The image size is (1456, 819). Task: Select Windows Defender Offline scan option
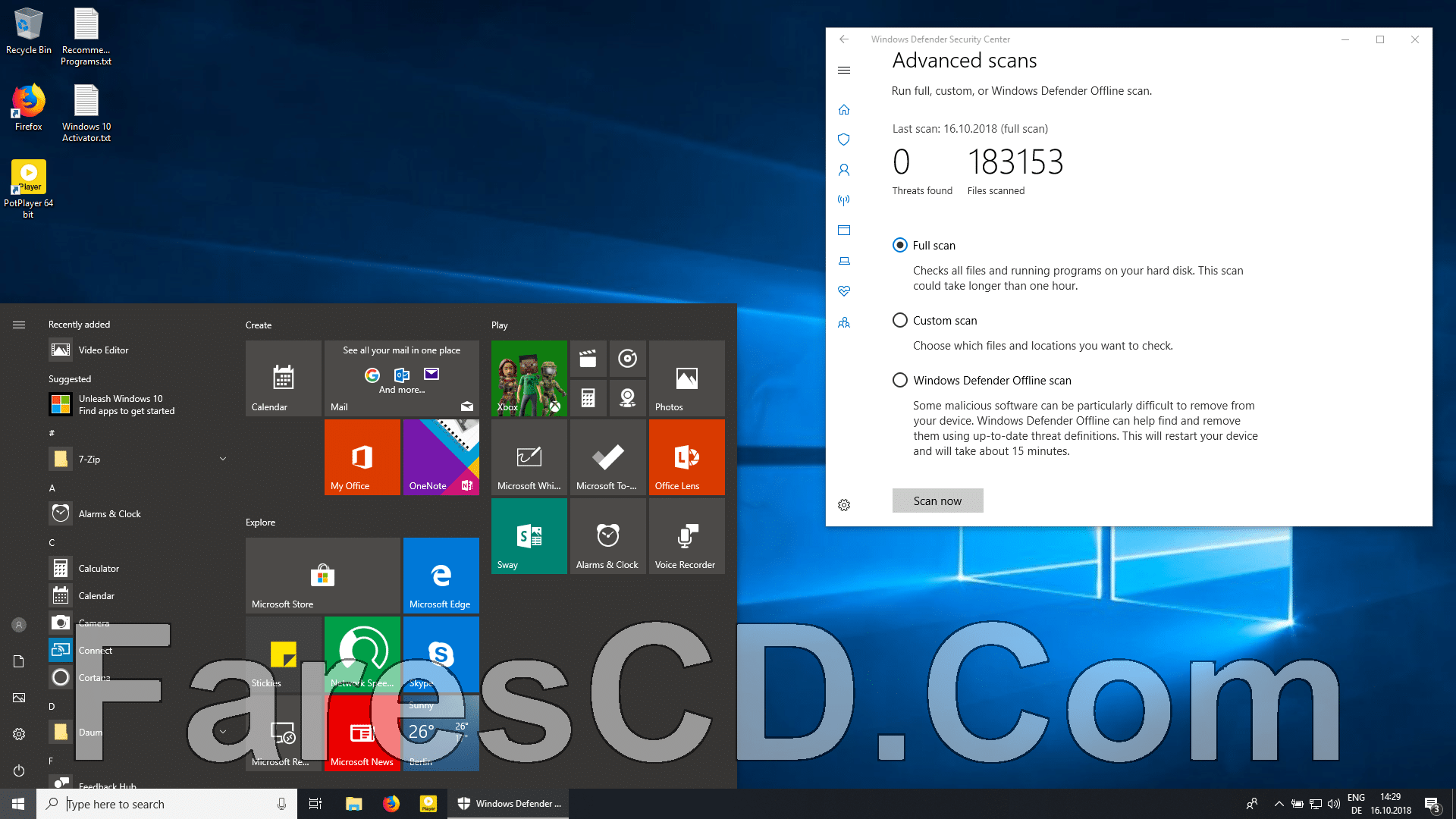coord(900,380)
